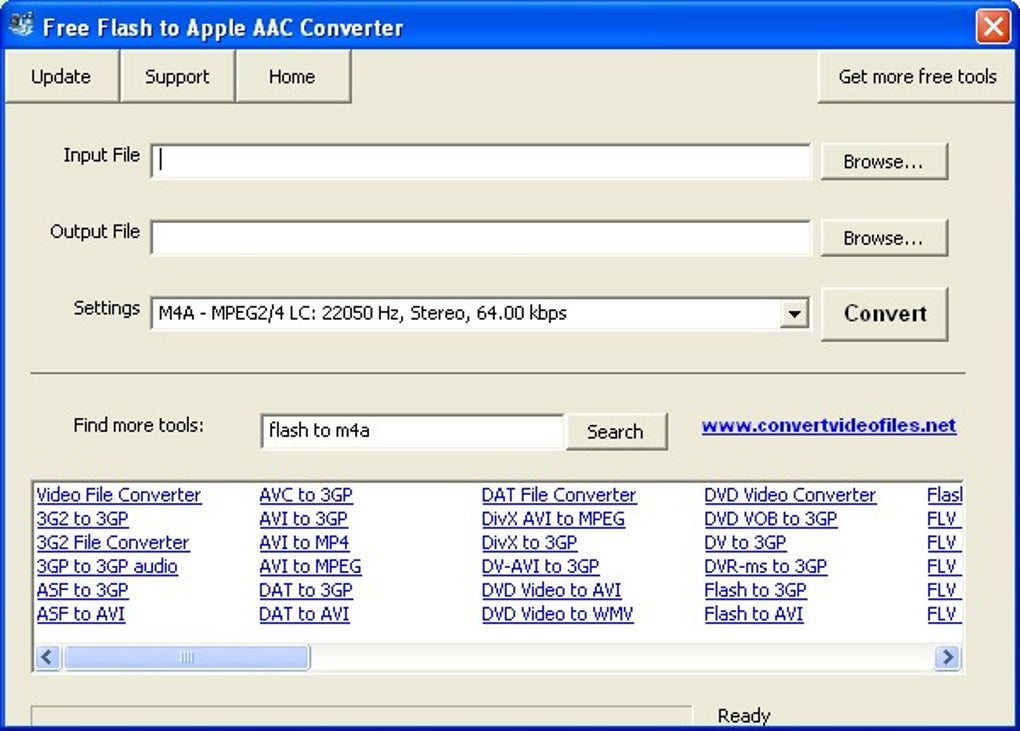Open the AVC to 3GP link
The image size is (1020, 731).
306,495
